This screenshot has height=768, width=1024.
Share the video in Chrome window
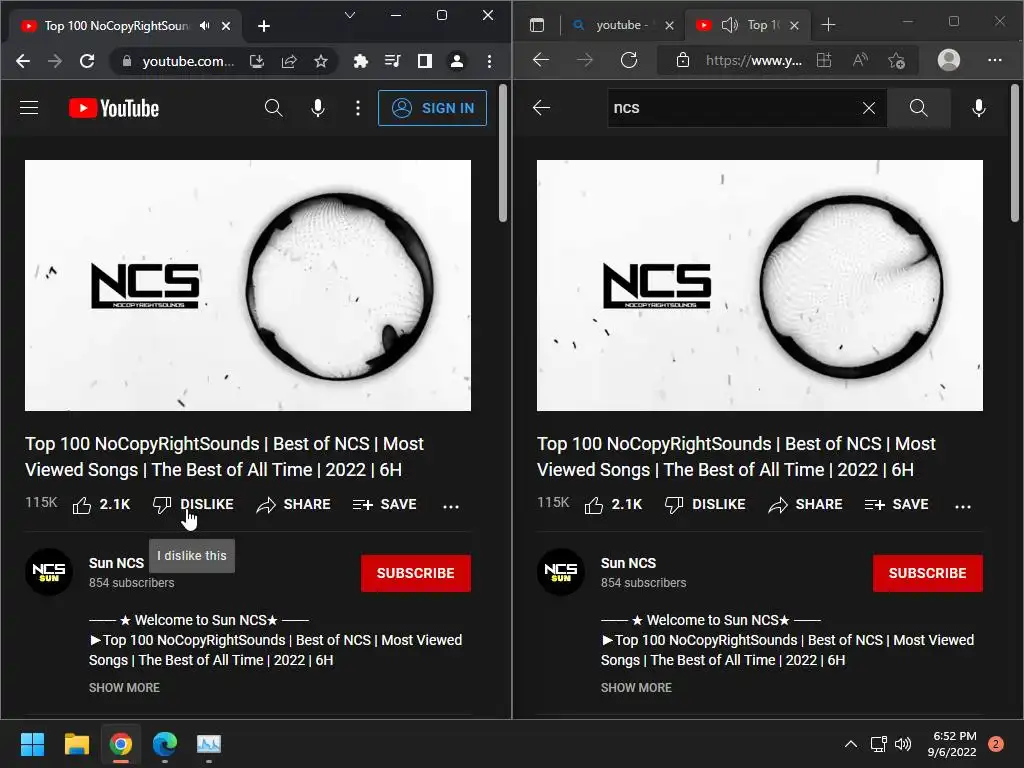(x=294, y=505)
